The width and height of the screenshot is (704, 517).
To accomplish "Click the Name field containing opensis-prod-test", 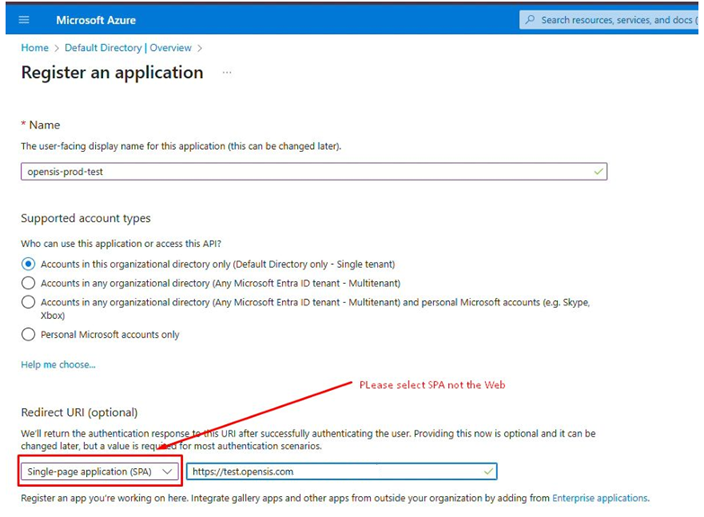I will (x=300, y=171).
